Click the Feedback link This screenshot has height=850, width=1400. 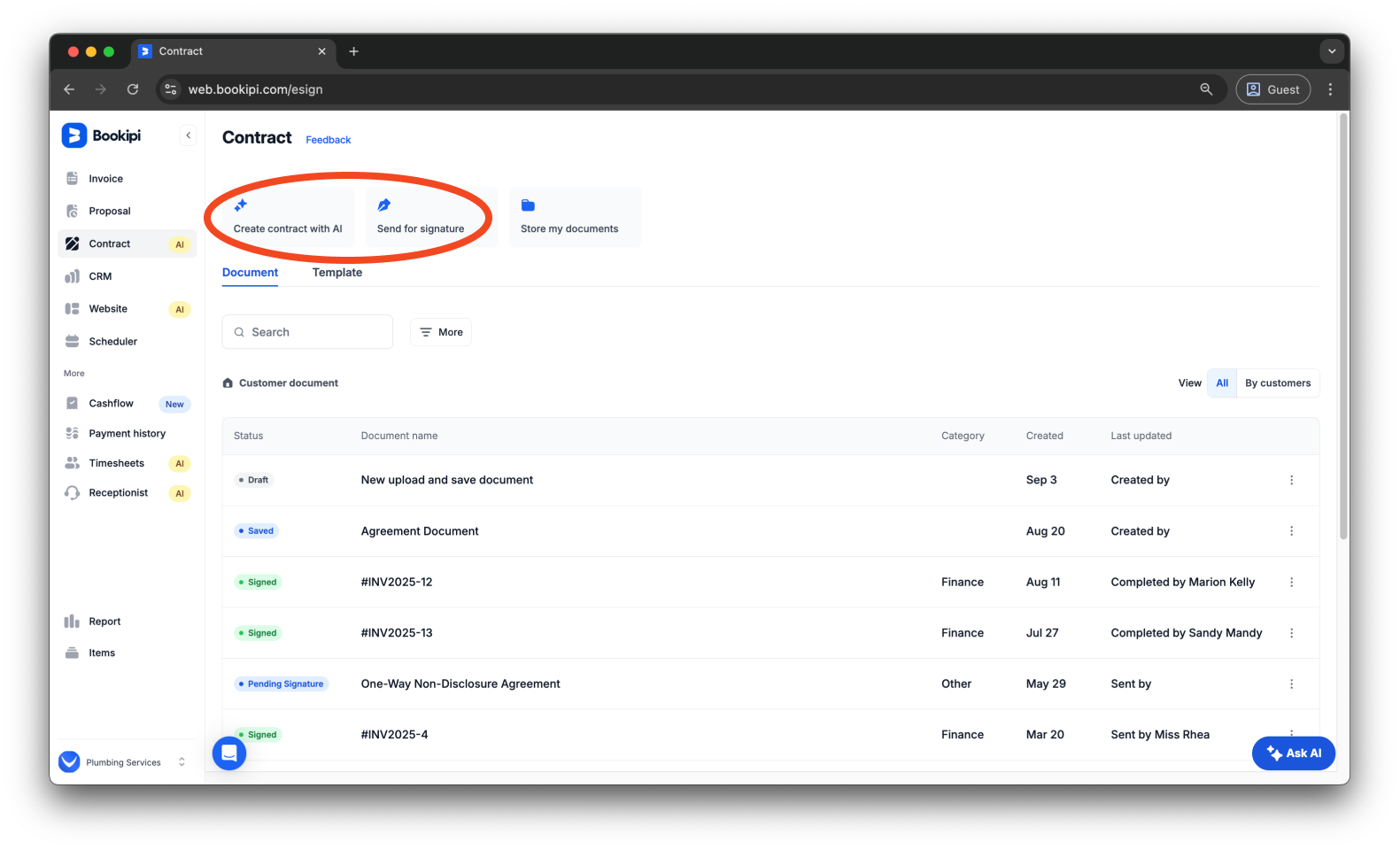328,140
